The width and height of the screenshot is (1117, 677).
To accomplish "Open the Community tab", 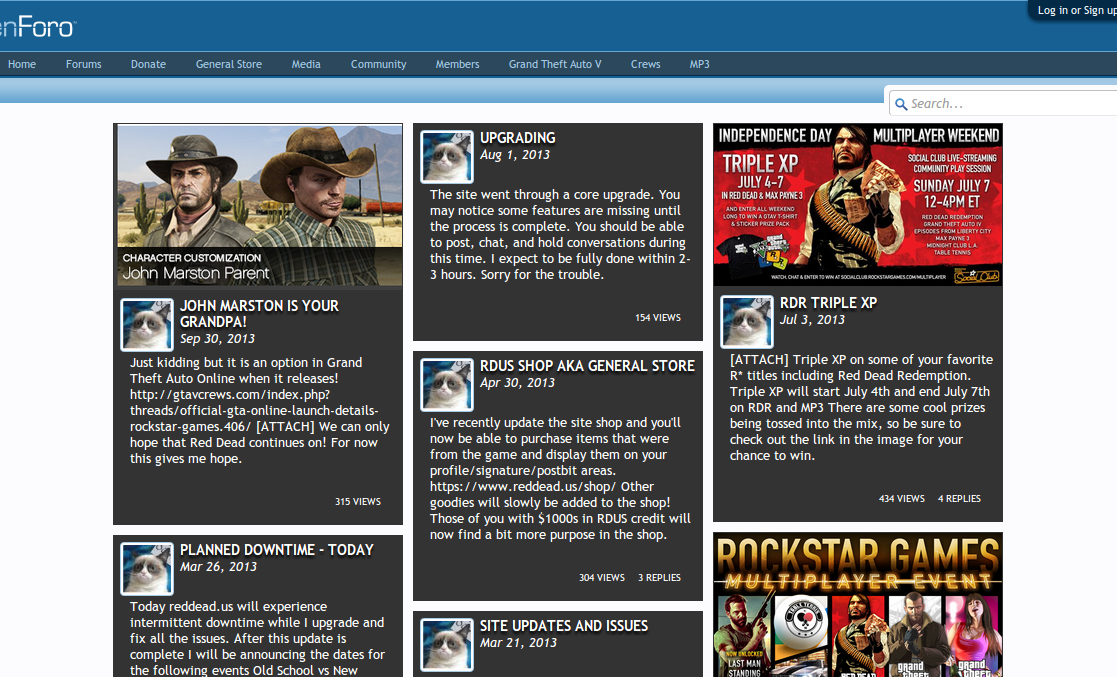I will tap(378, 64).
